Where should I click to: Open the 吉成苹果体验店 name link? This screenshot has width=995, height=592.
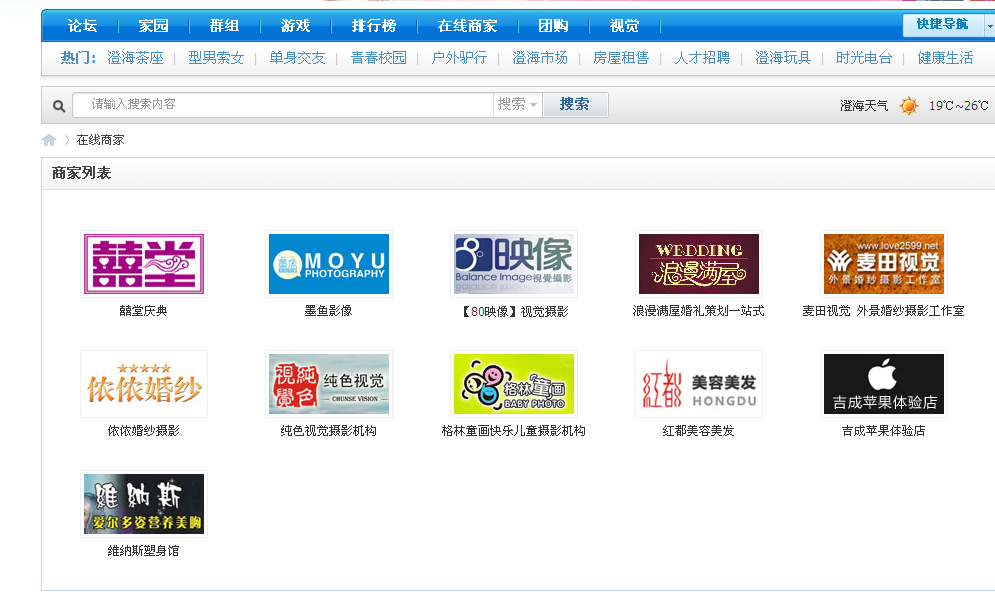(883, 431)
